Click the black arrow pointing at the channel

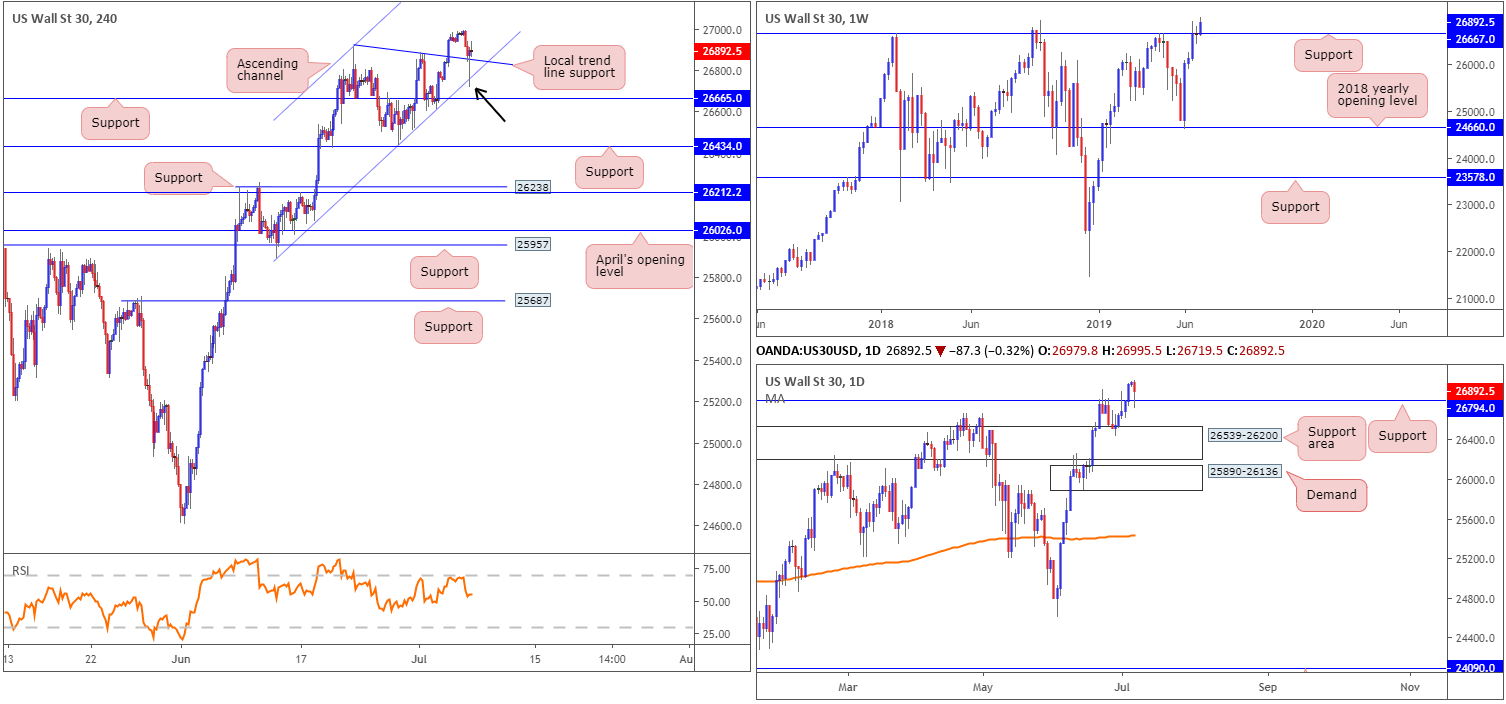point(489,105)
